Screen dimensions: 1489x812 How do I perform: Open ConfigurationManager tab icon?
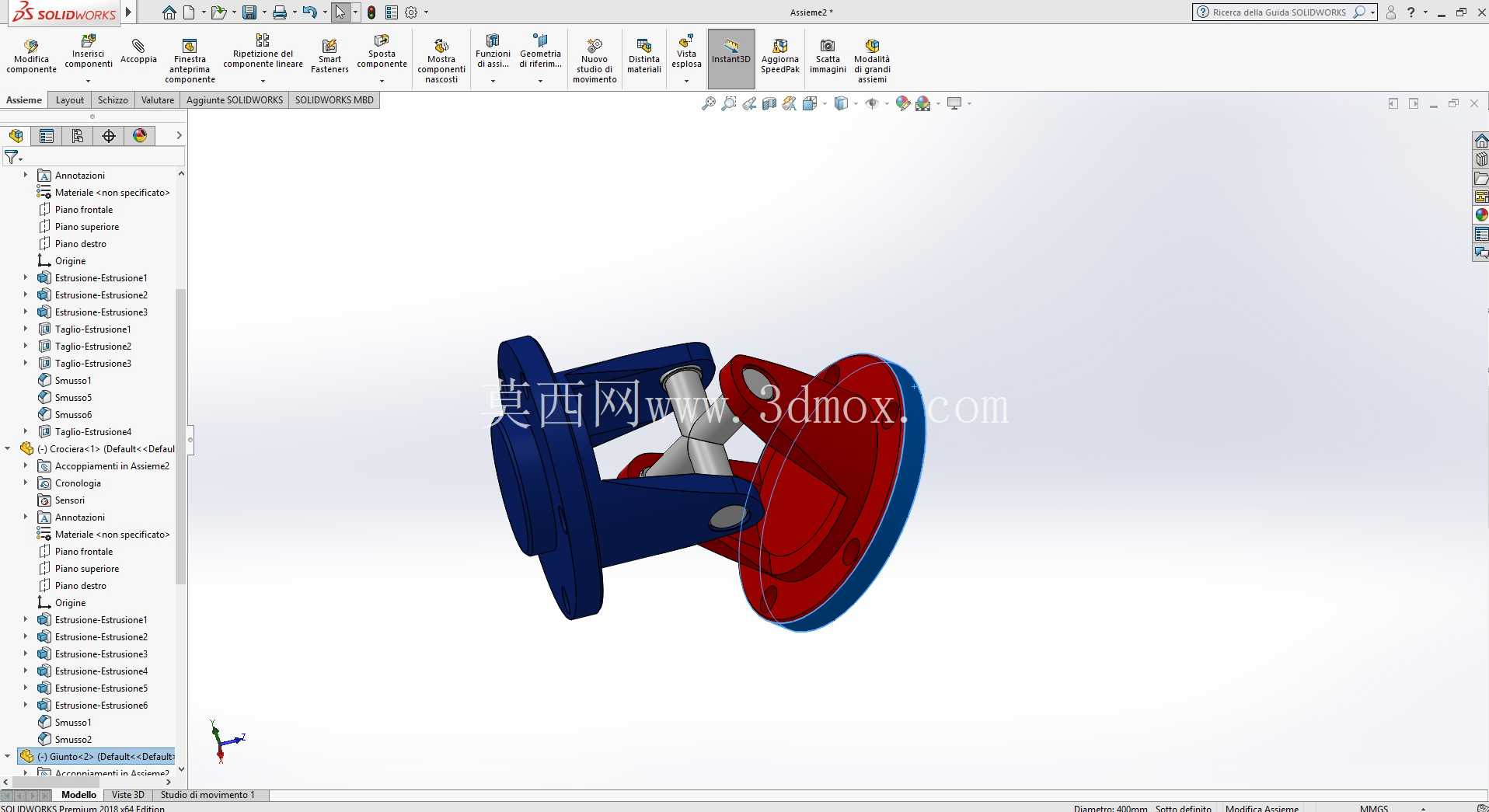click(78, 136)
